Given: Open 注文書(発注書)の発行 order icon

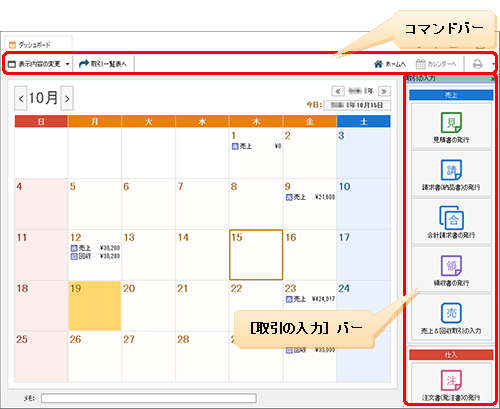Looking at the screenshot, I should [x=451, y=383].
